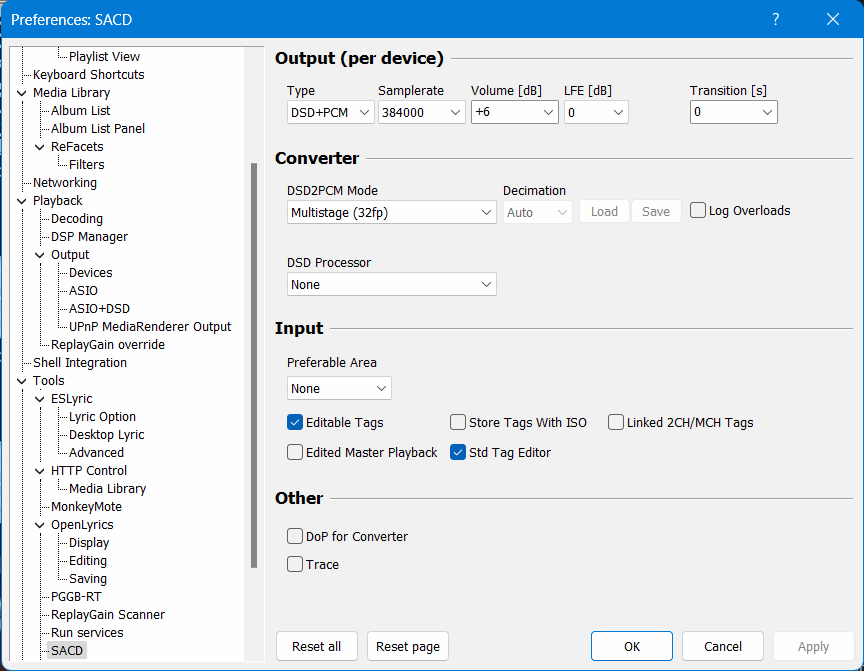The height and width of the screenshot is (671, 864).
Task: Select UPnP MediaRenderer Output item
Action: (150, 327)
